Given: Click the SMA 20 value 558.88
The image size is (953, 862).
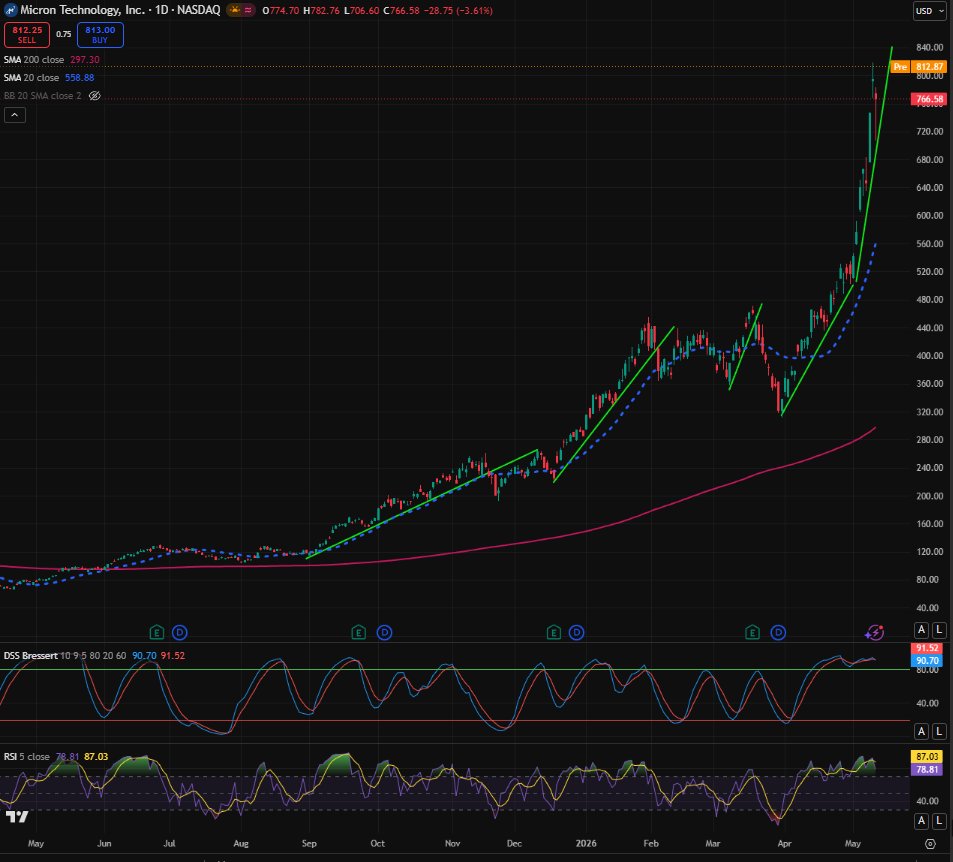Looking at the screenshot, I should 80,78.
